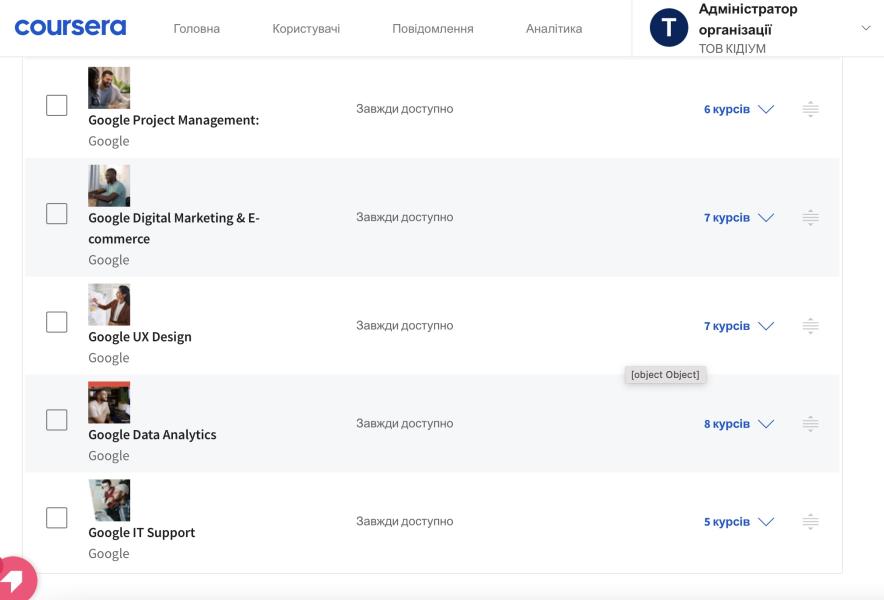Click the Coursera logo
Image resolution: width=884 pixels, height=600 pixels.
(x=70, y=28)
